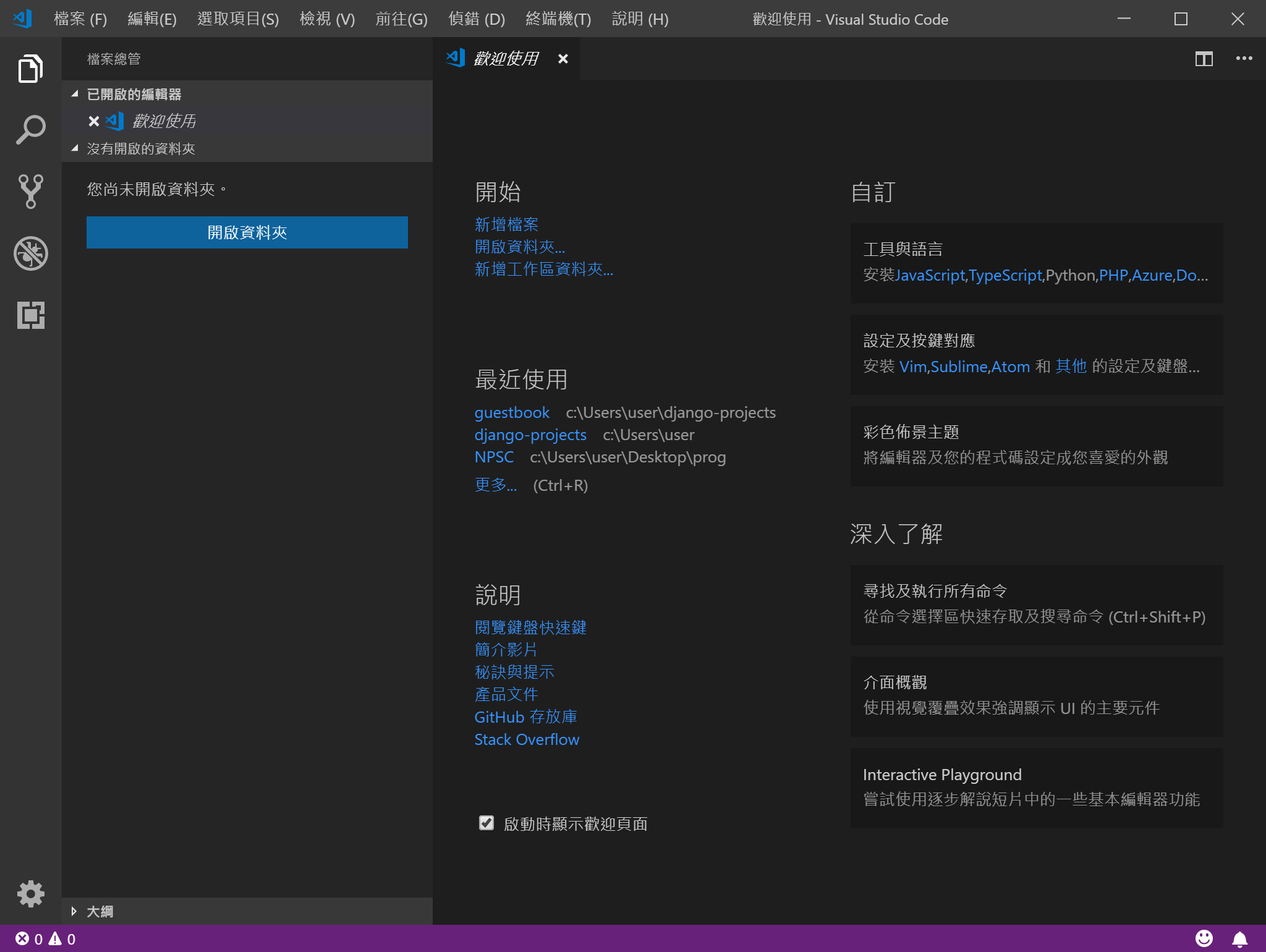Screen dimensions: 1266x952
Task: Open the Debug view icon
Action: (x=30, y=253)
